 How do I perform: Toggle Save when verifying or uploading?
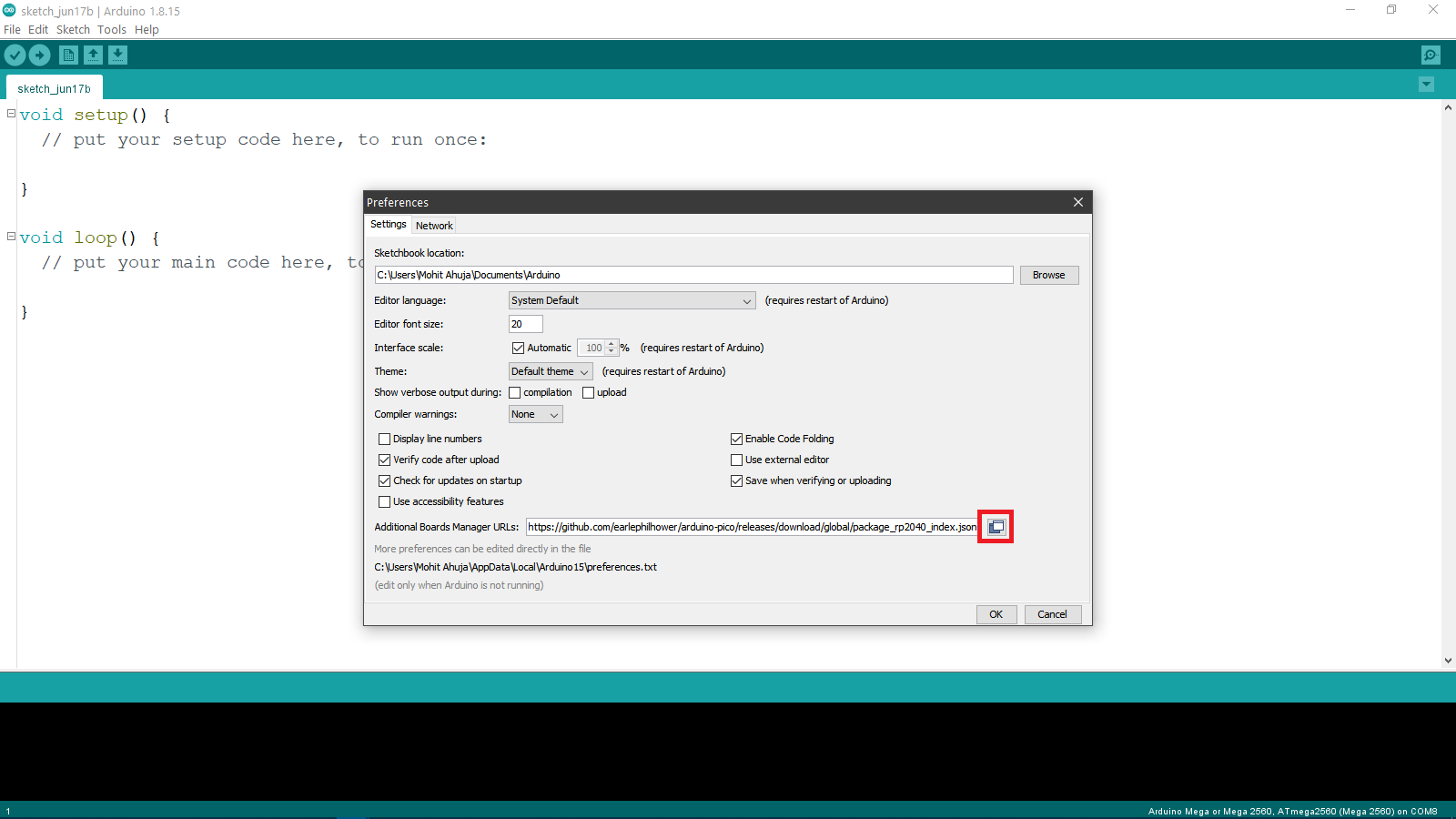click(x=736, y=480)
